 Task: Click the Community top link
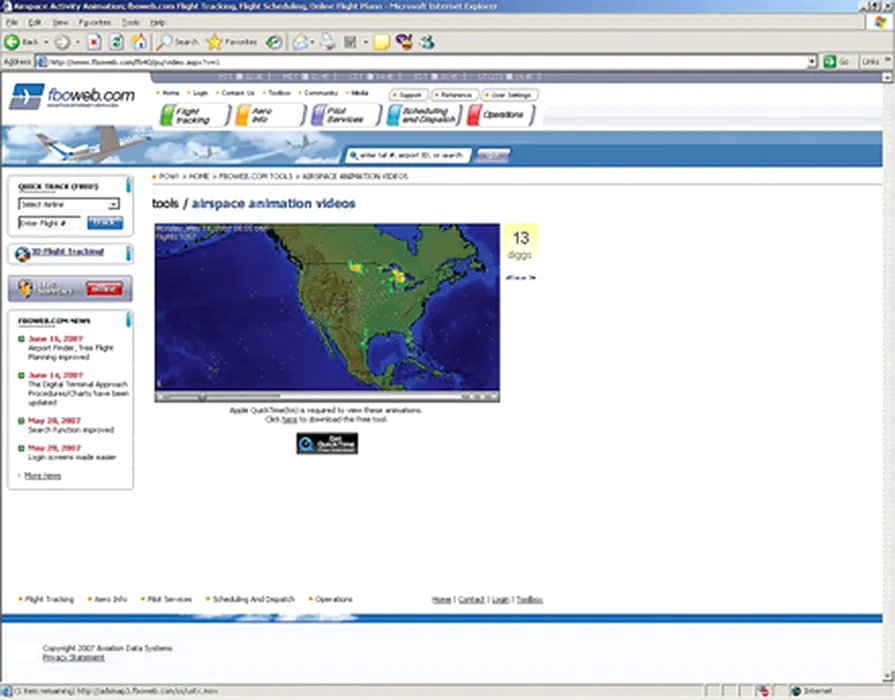click(321, 92)
